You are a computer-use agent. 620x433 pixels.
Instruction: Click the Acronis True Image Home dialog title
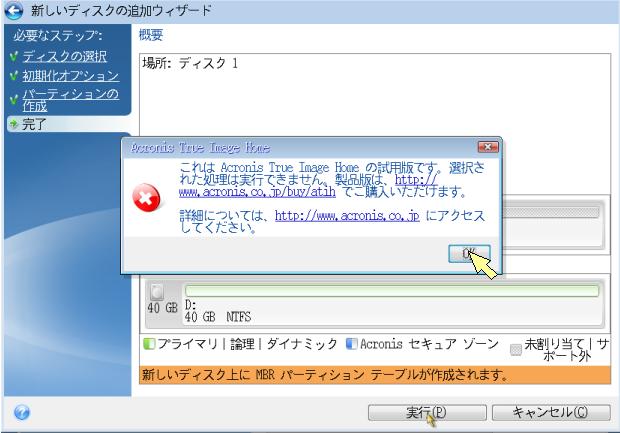[200, 147]
